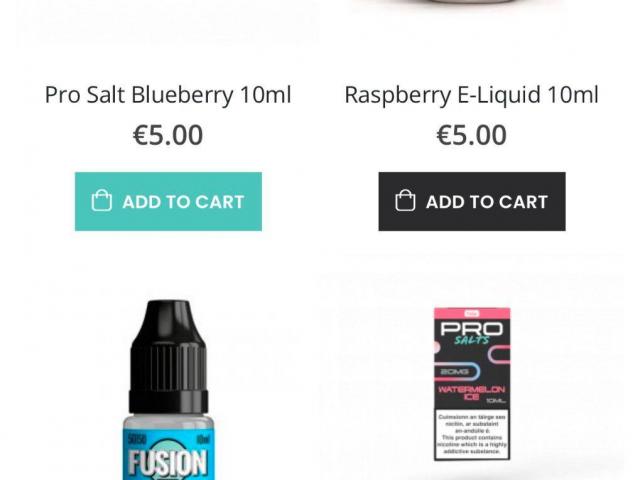Click the bag icon on dark button

point(405,200)
